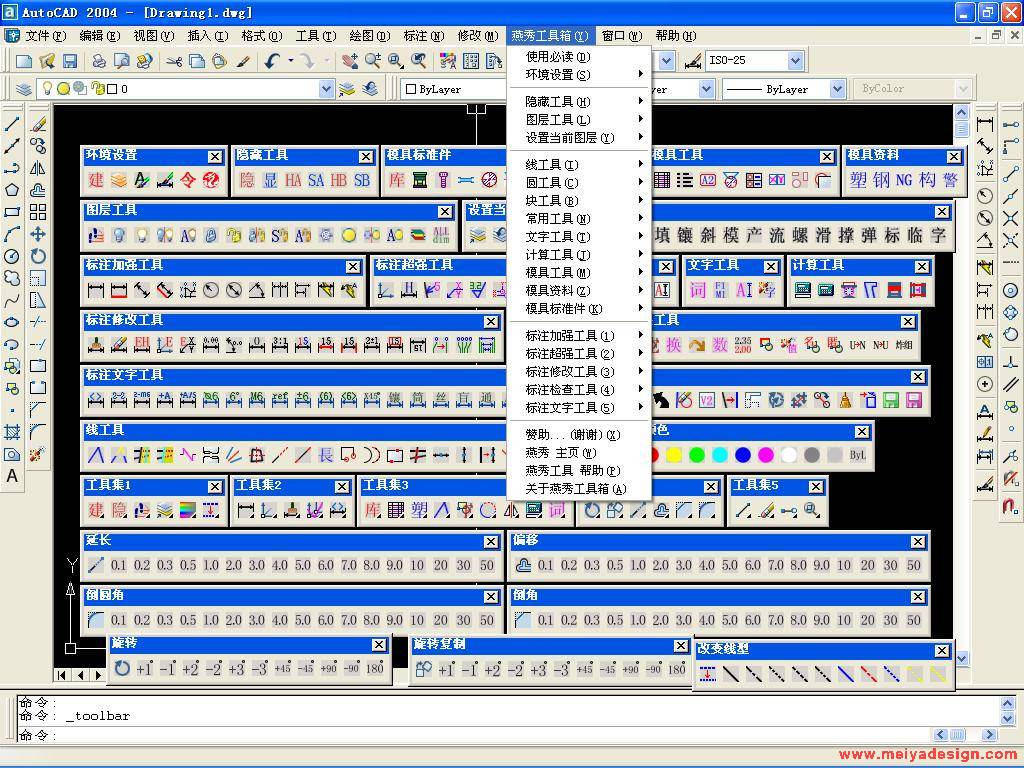The image size is (1024, 768).
Task: Open the ByLayer color dropdown
Action: coord(454,89)
